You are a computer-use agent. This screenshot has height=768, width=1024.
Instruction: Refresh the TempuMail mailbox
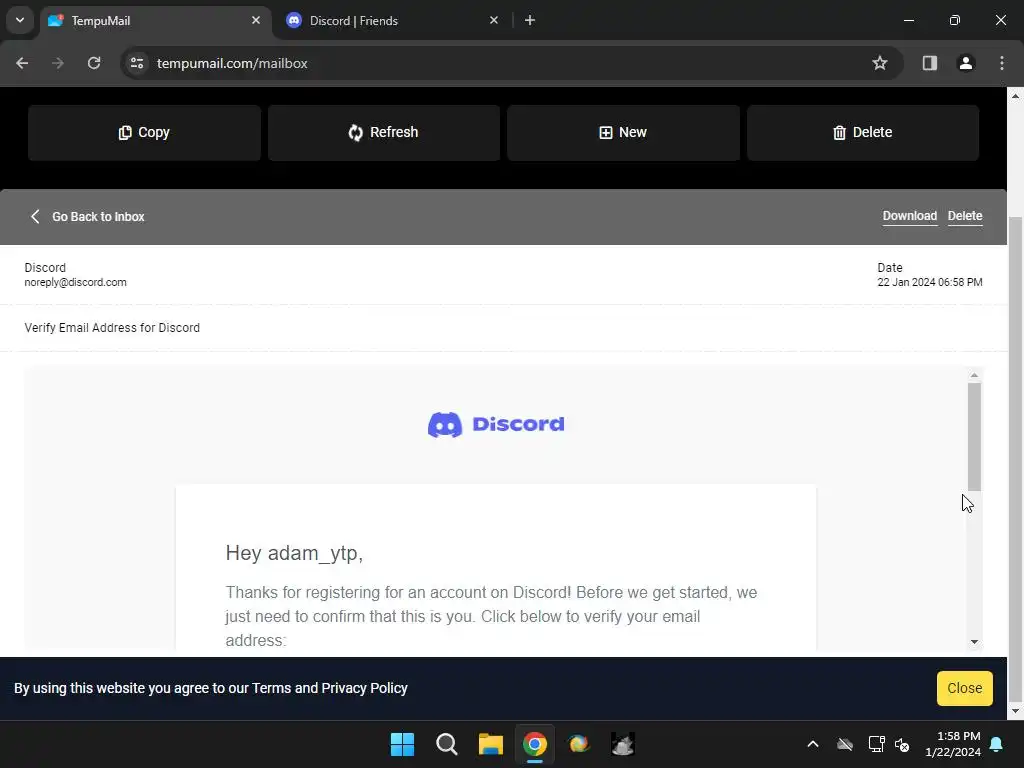(x=384, y=133)
